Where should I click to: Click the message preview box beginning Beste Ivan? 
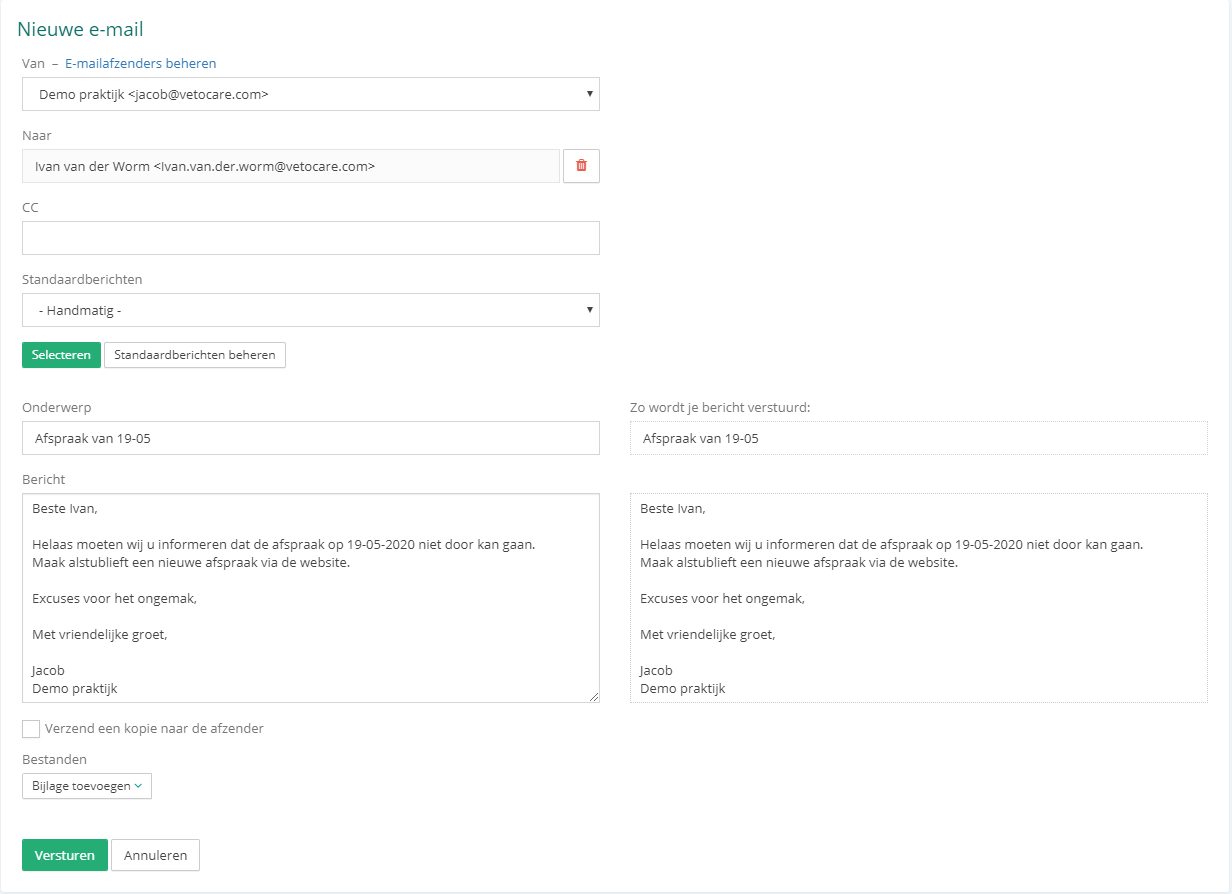point(919,598)
